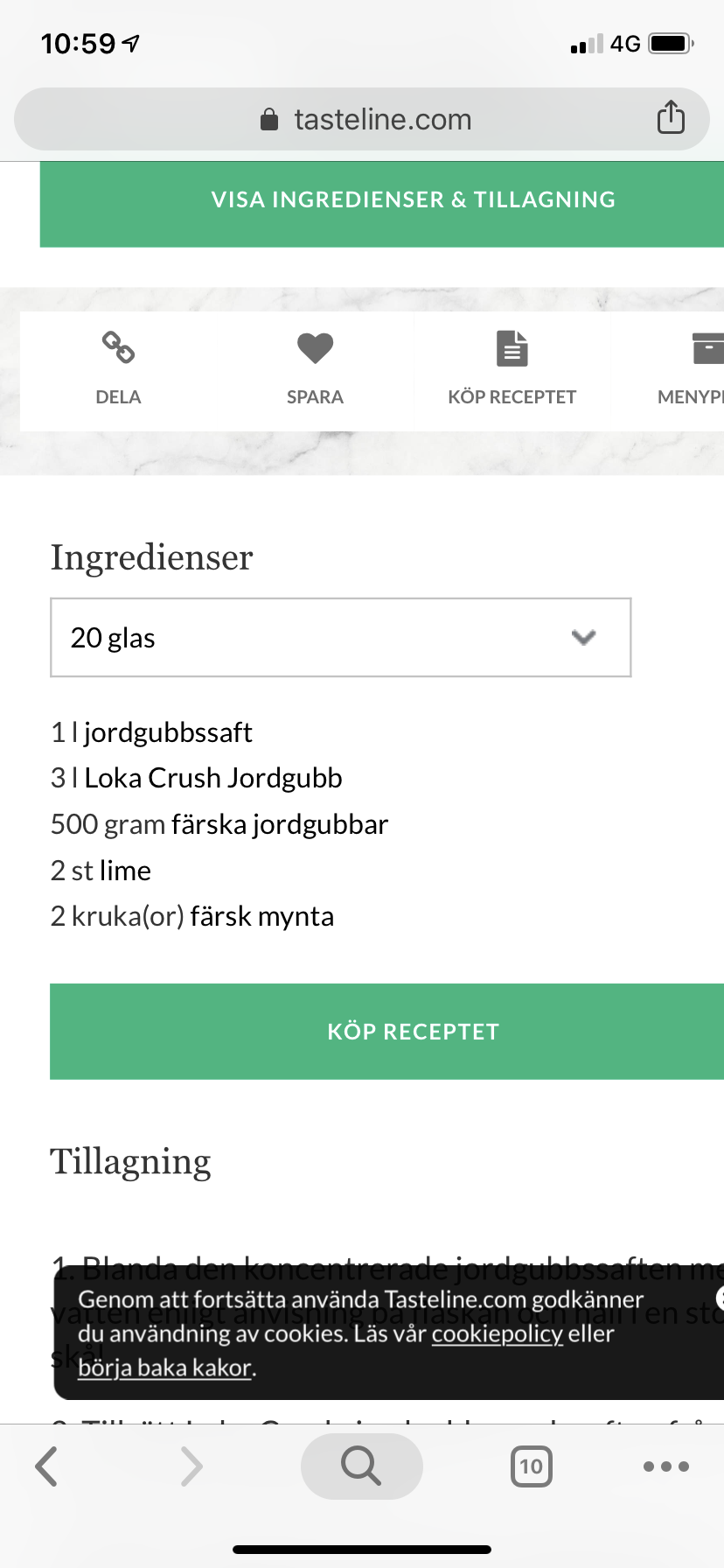Open the cookiepolicy link

pyautogui.click(x=497, y=1333)
